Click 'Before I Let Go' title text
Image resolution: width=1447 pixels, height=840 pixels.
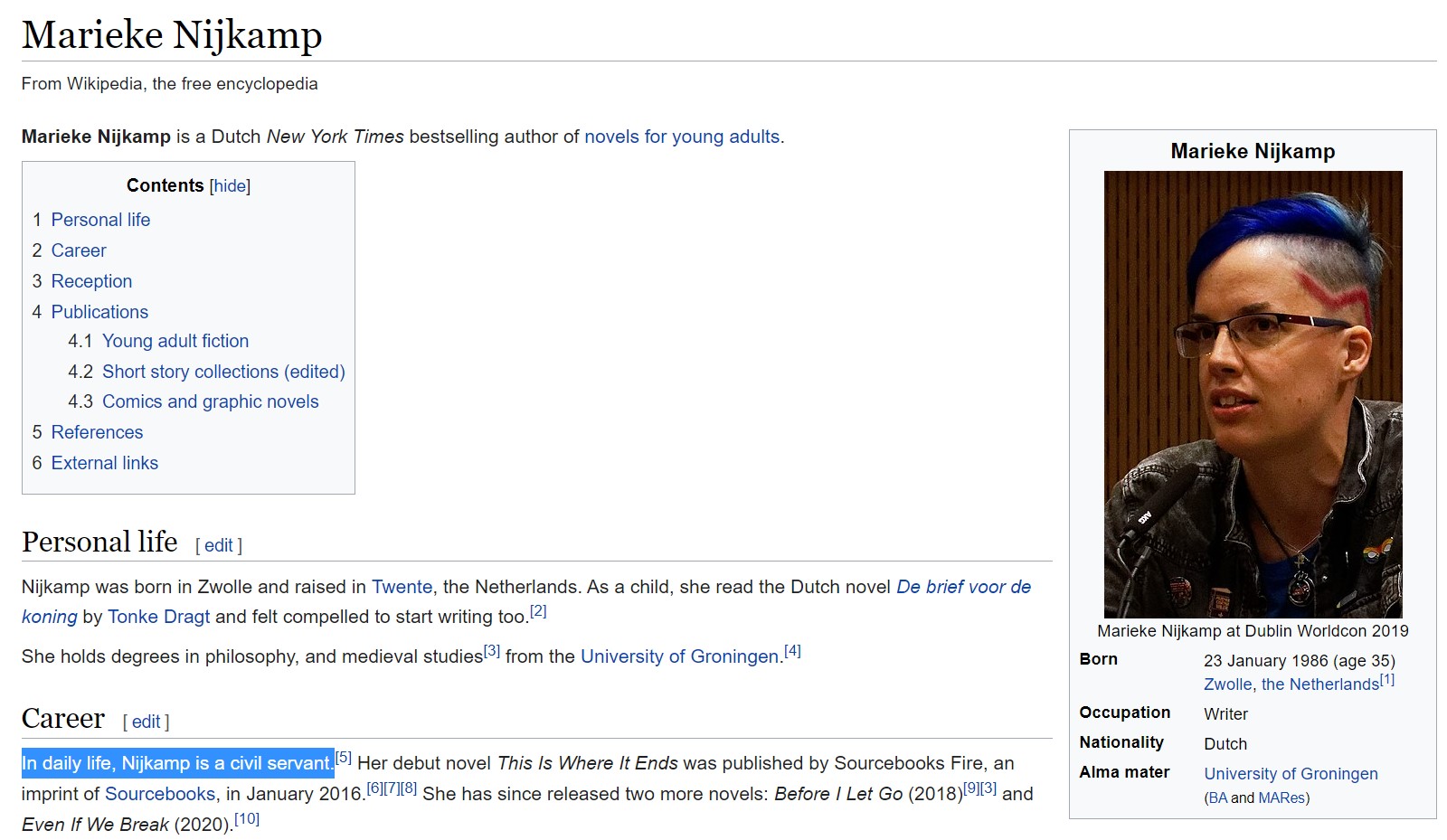[x=838, y=794]
